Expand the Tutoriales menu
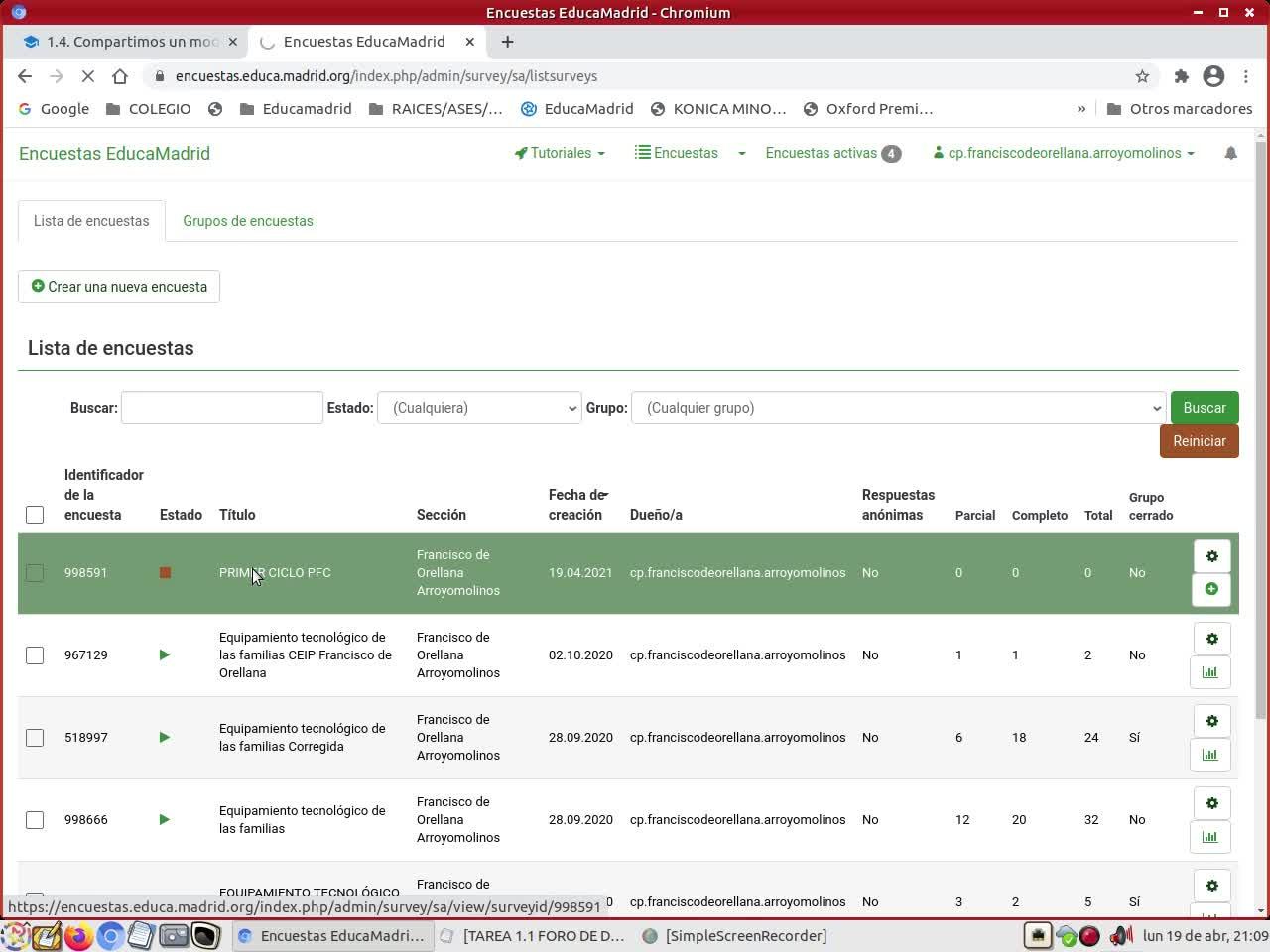Image resolution: width=1270 pixels, height=952 pixels. click(560, 153)
